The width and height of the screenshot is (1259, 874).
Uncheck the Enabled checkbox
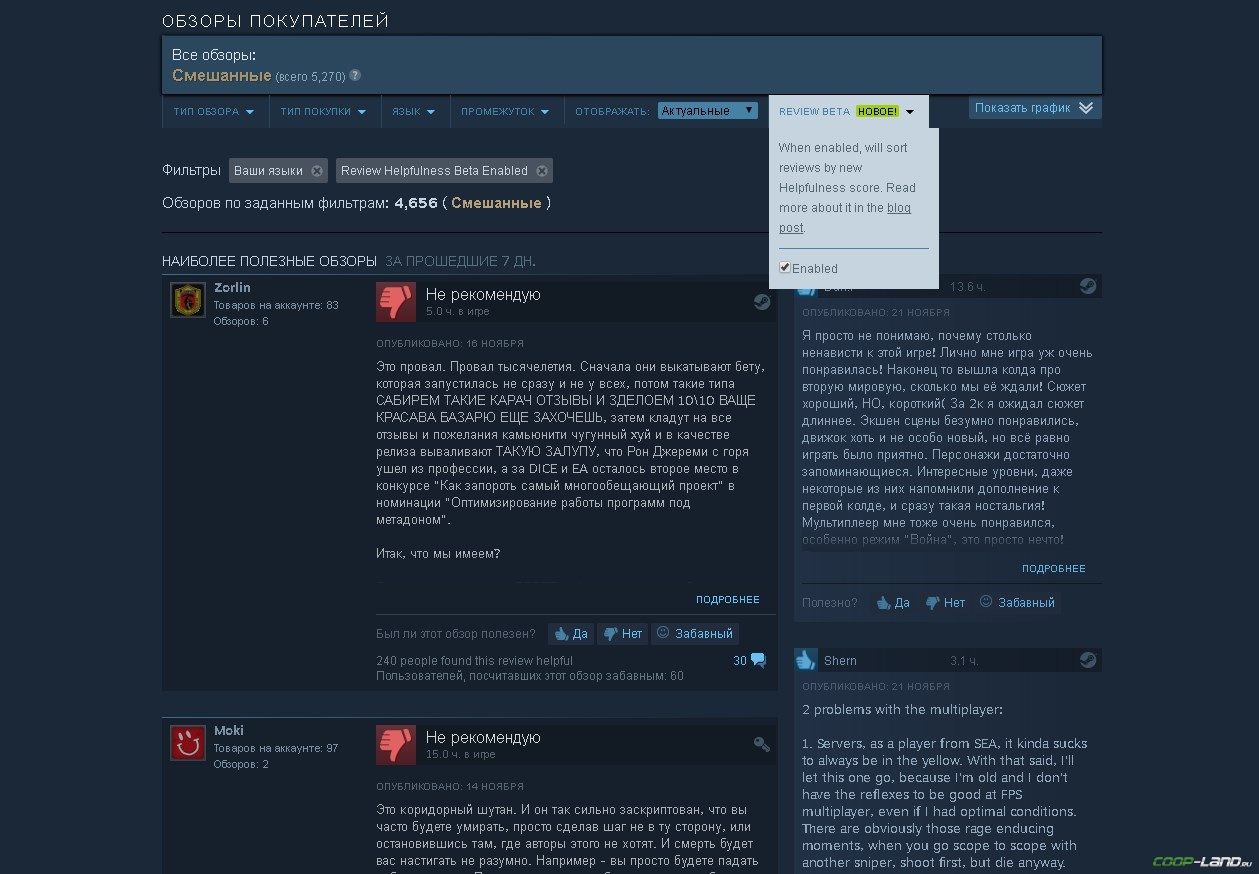tap(785, 268)
